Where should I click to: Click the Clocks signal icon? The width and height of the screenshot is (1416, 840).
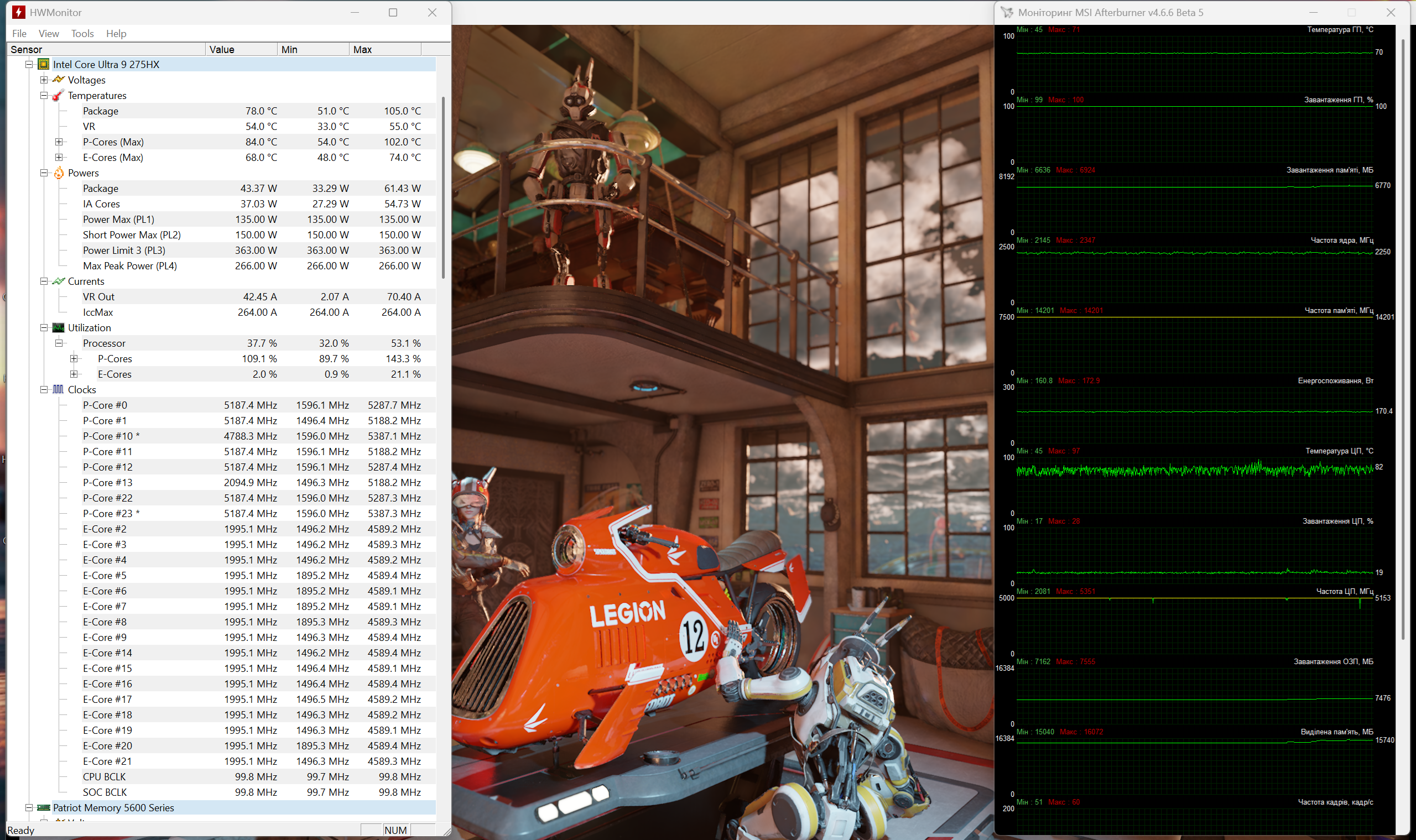click(58, 389)
